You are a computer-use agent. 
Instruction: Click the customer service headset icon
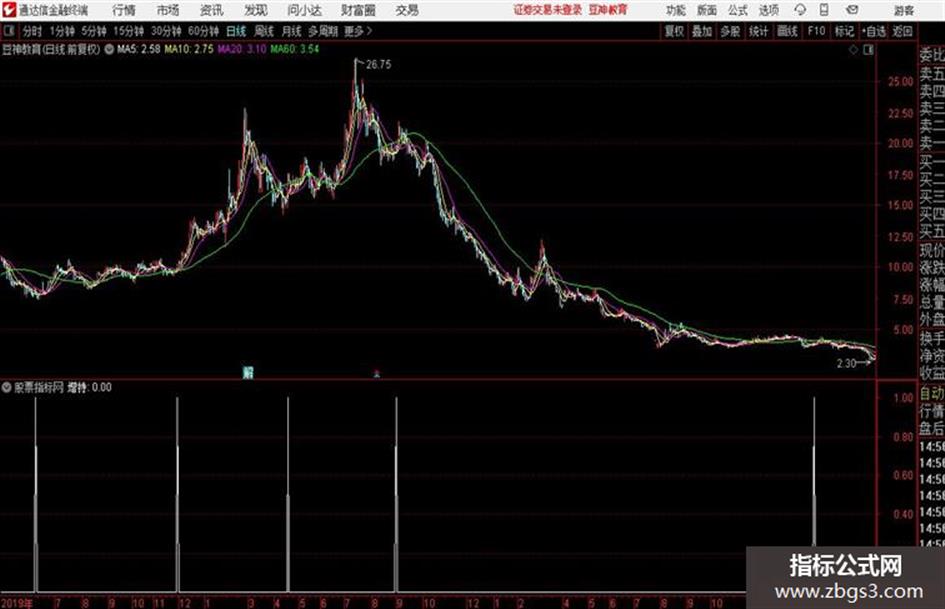coord(800,10)
